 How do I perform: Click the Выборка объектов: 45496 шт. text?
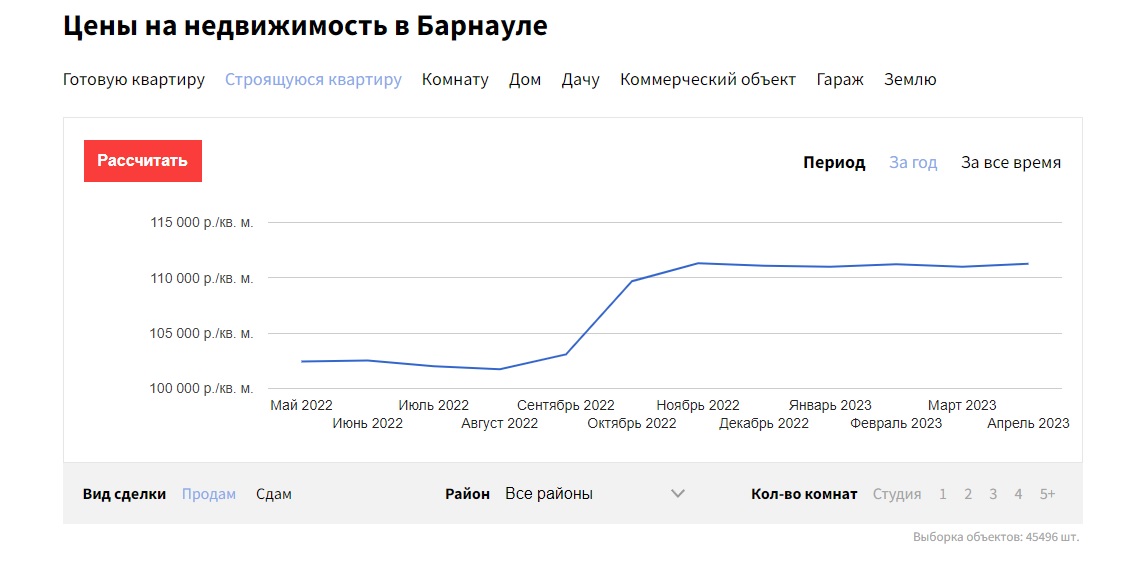(x=995, y=537)
